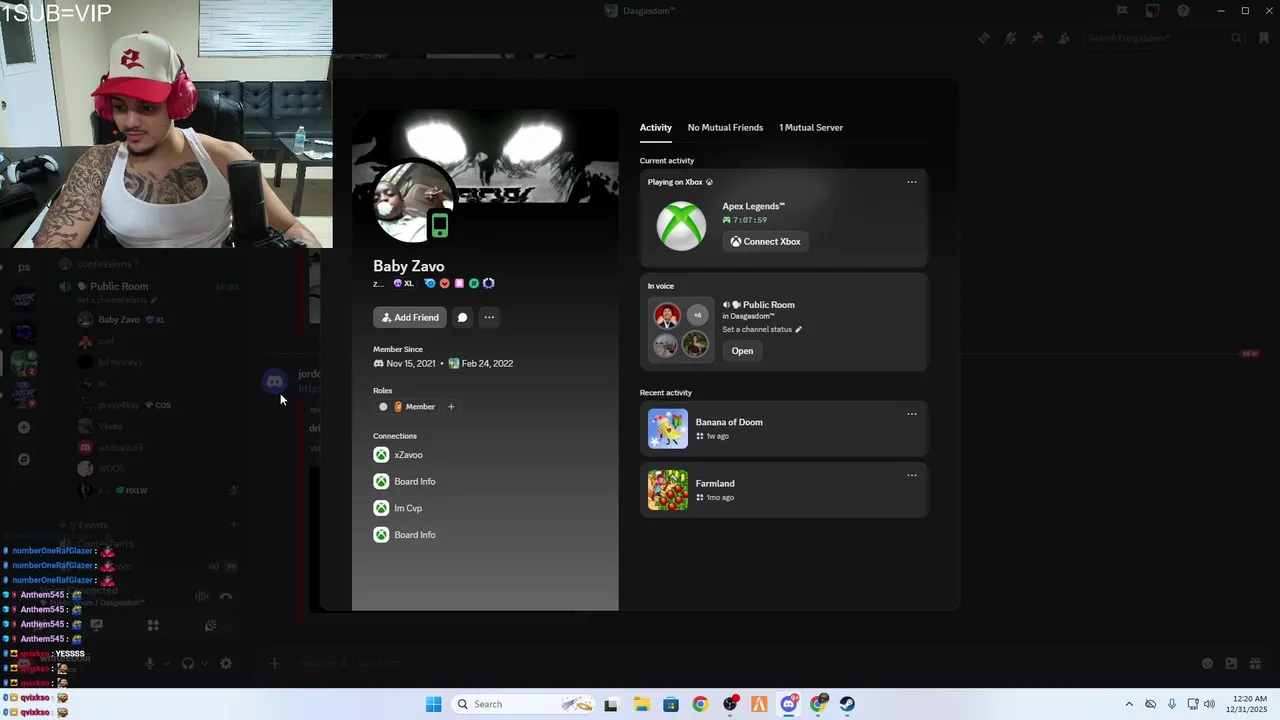Open options for Farmland activity
1280x720 pixels.
[911, 475]
